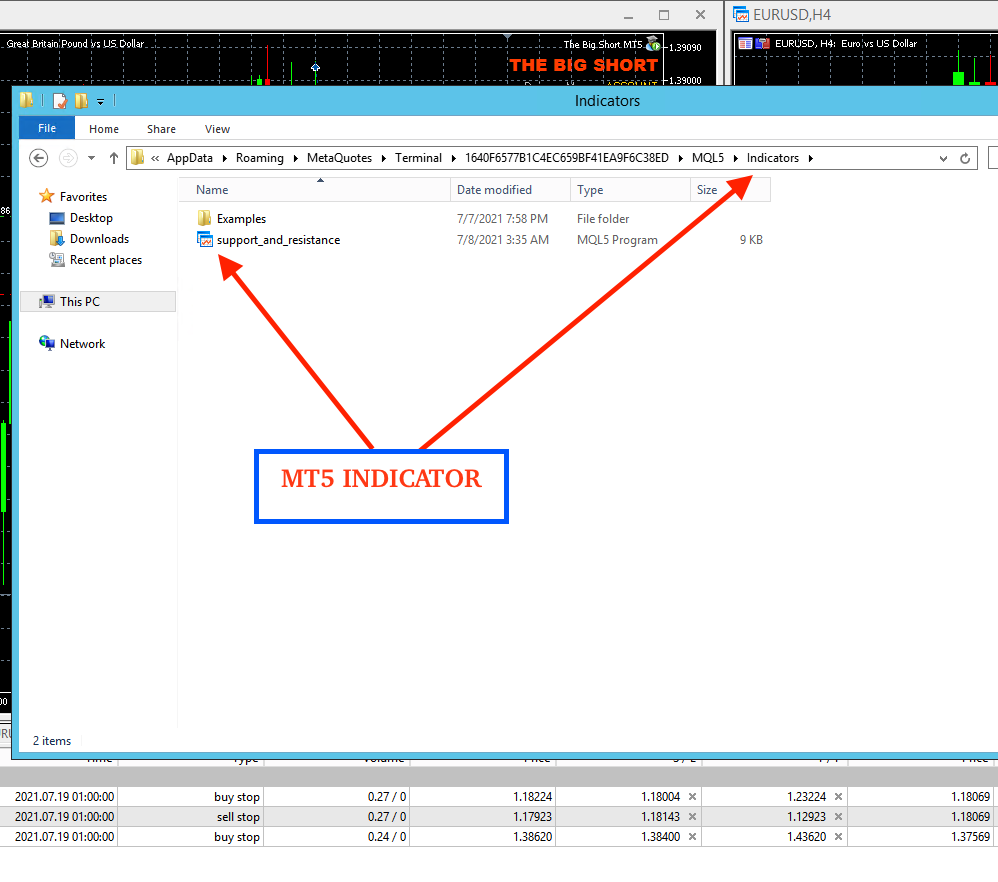Select the support_and_resistance file
The image size is (998, 882).
pos(278,240)
